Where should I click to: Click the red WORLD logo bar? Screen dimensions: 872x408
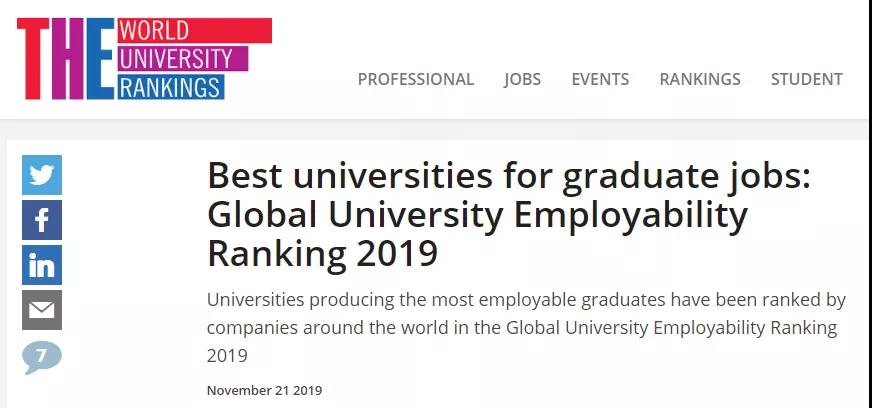194,31
